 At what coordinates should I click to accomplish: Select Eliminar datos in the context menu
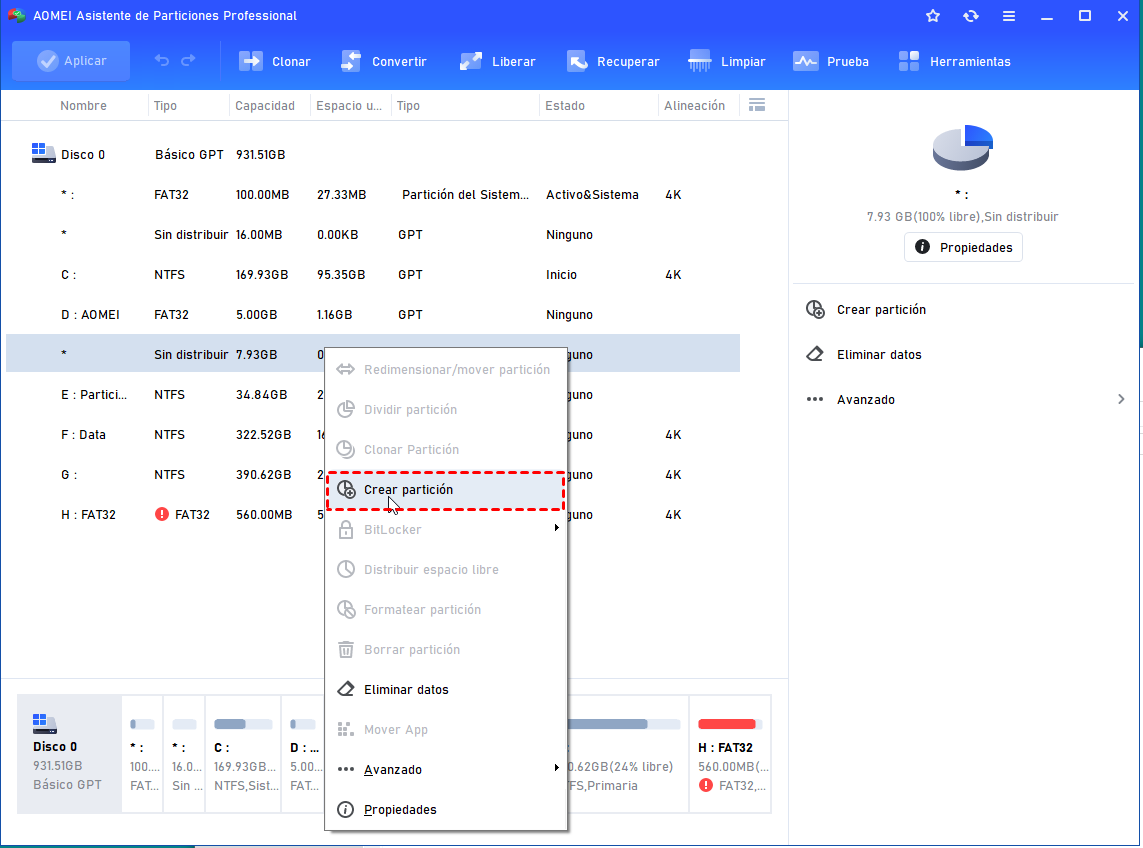click(406, 689)
